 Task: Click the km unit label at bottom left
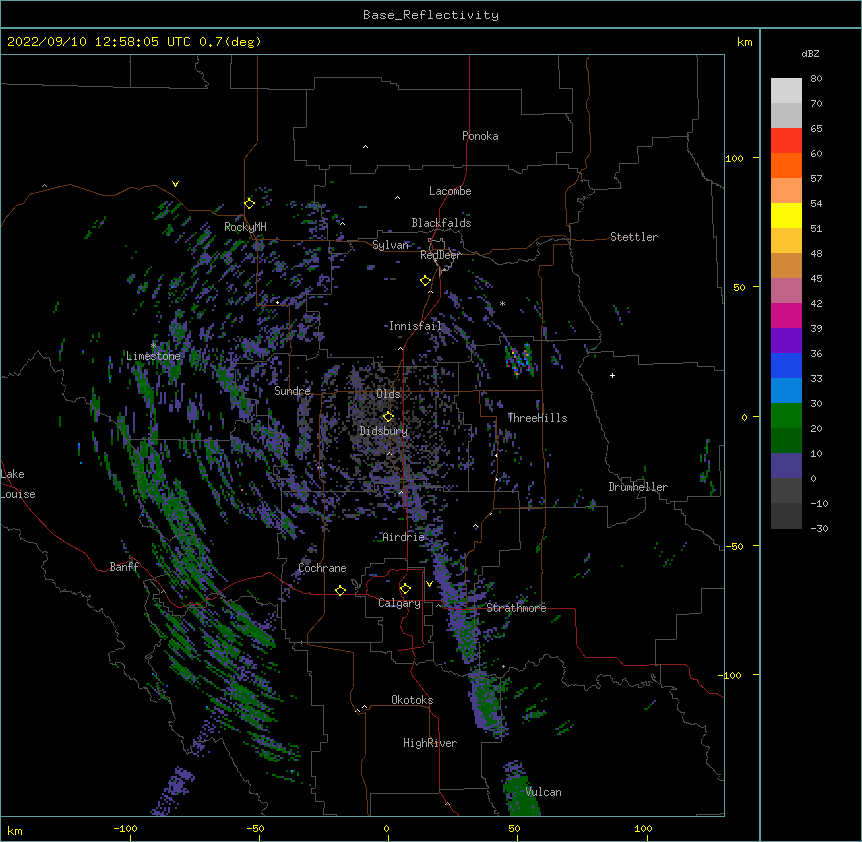click(15, 831)
